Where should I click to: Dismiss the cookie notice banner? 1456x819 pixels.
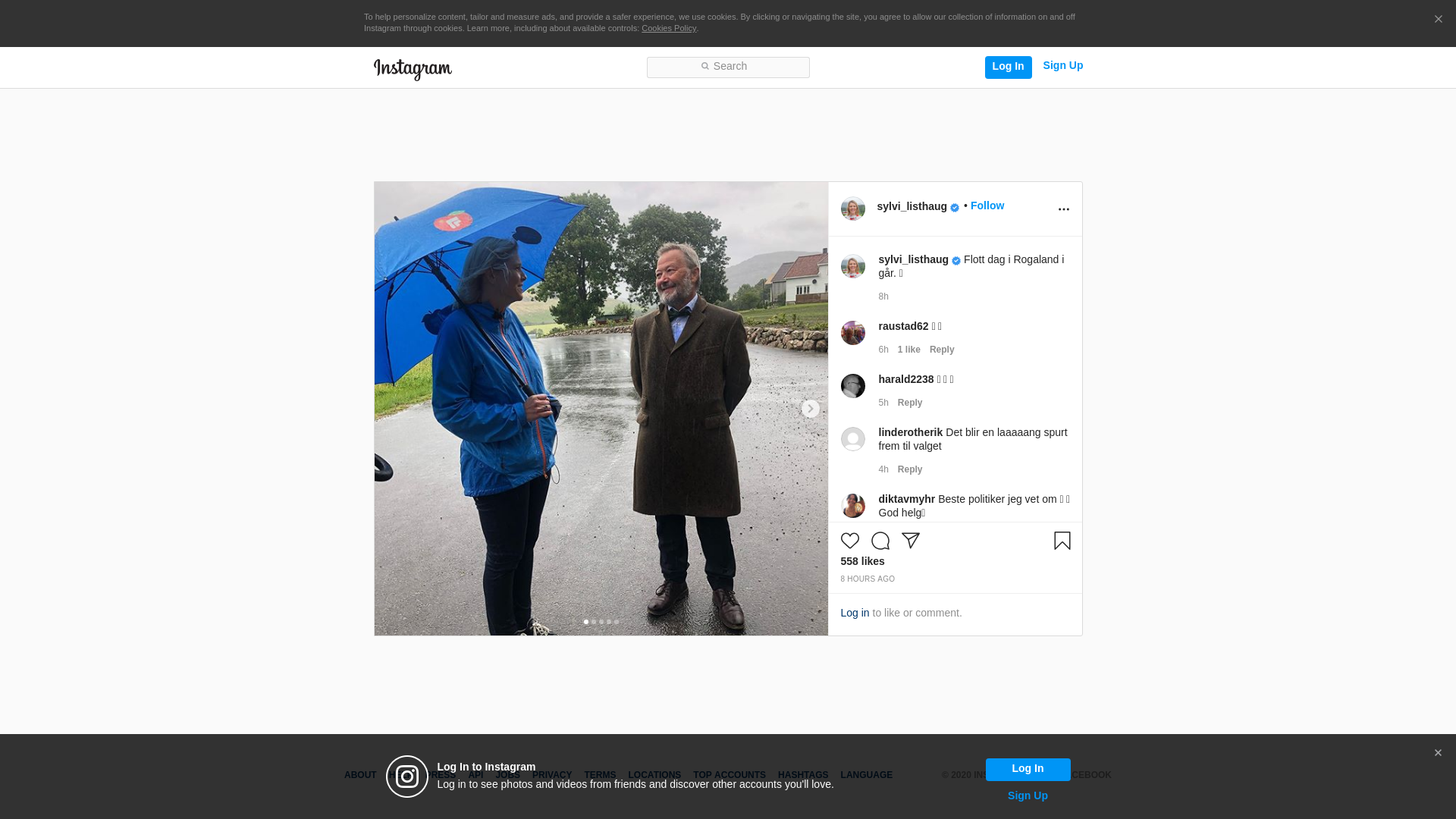click(x=1438, y=20)
